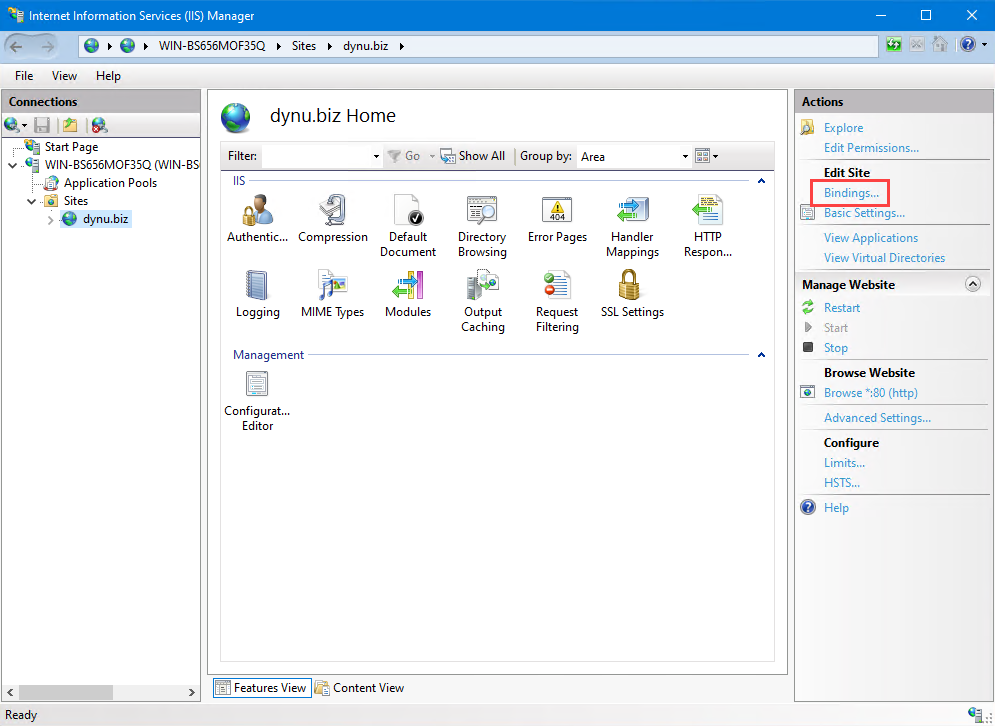Image resolution: width=995 pixels, height=726 pixels.
Task: Collapse the WIN-BS656MOF35Q server node
Action: (12, 165)
